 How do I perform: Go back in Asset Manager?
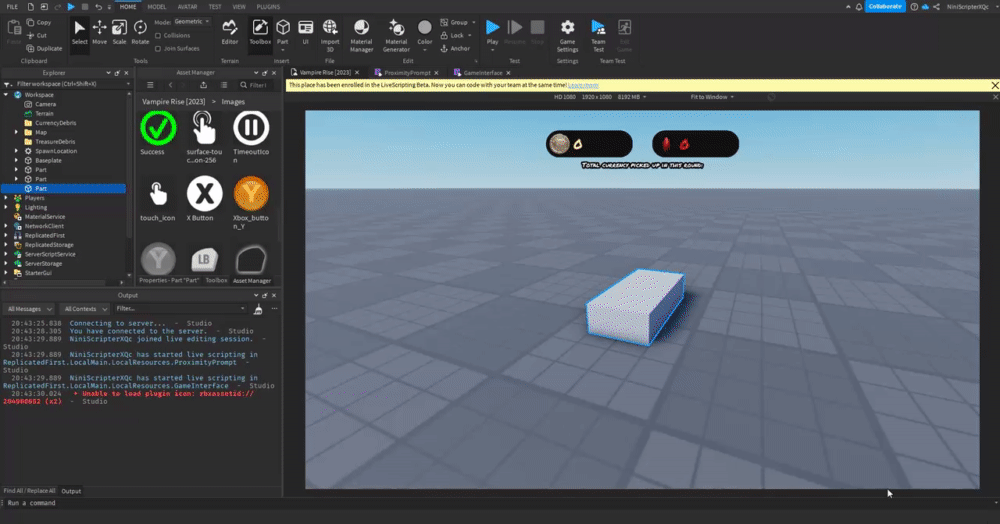[170, 85]
